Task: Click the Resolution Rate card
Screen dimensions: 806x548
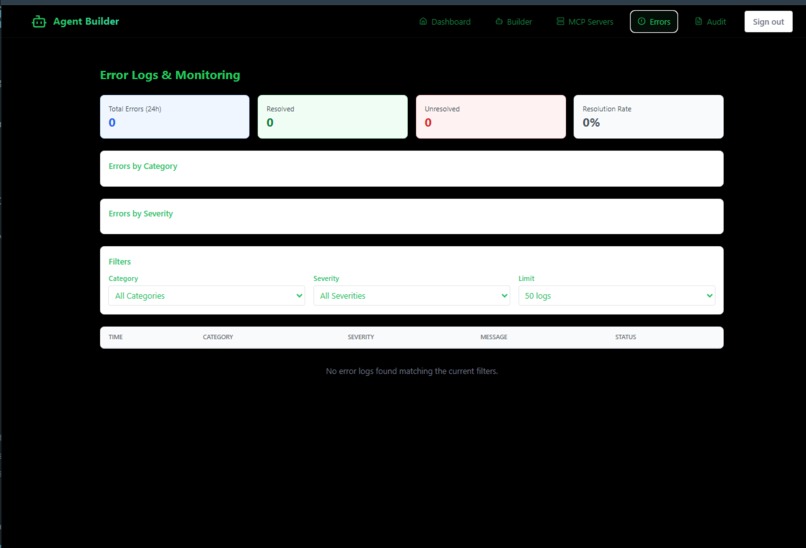Action: 649,117
